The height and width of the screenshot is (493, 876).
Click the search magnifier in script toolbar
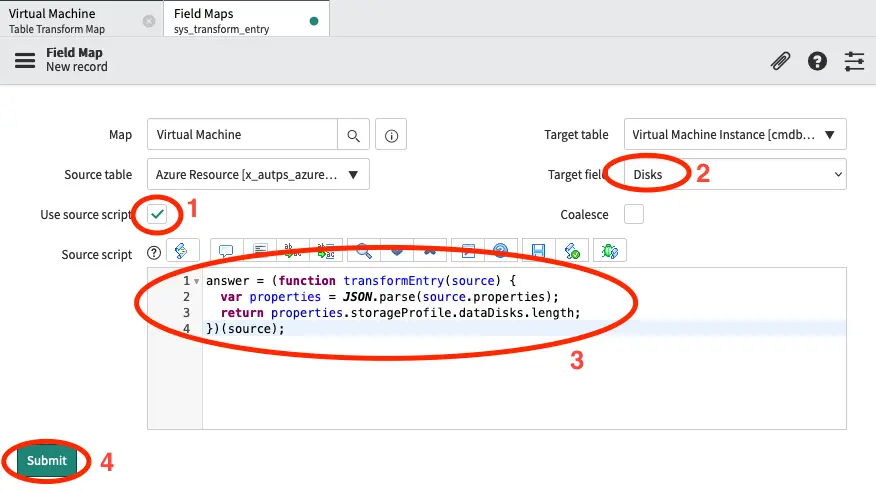tap(364, 251)
